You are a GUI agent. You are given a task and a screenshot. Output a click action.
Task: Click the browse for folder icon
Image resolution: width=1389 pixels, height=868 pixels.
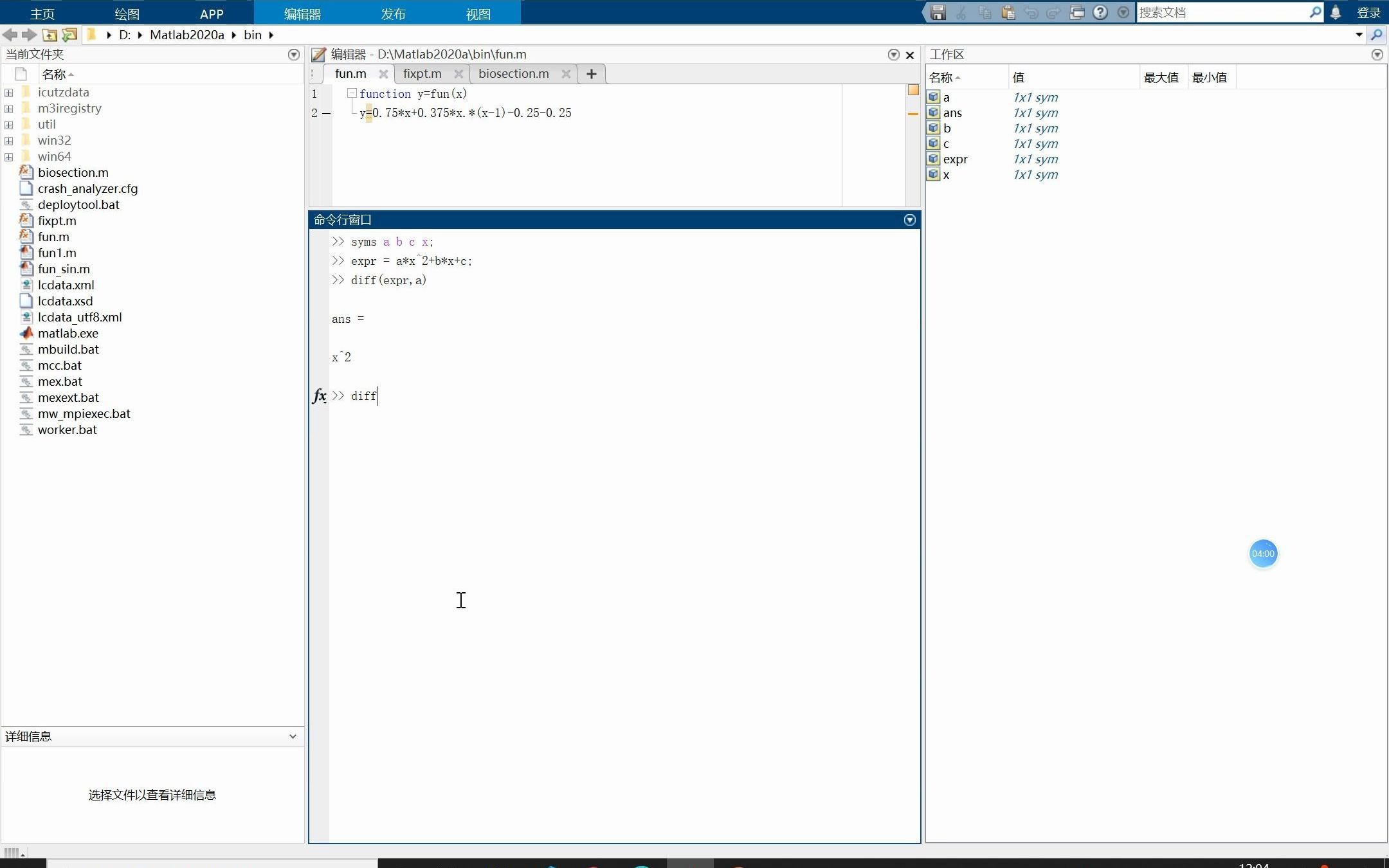tap(69, 35)
